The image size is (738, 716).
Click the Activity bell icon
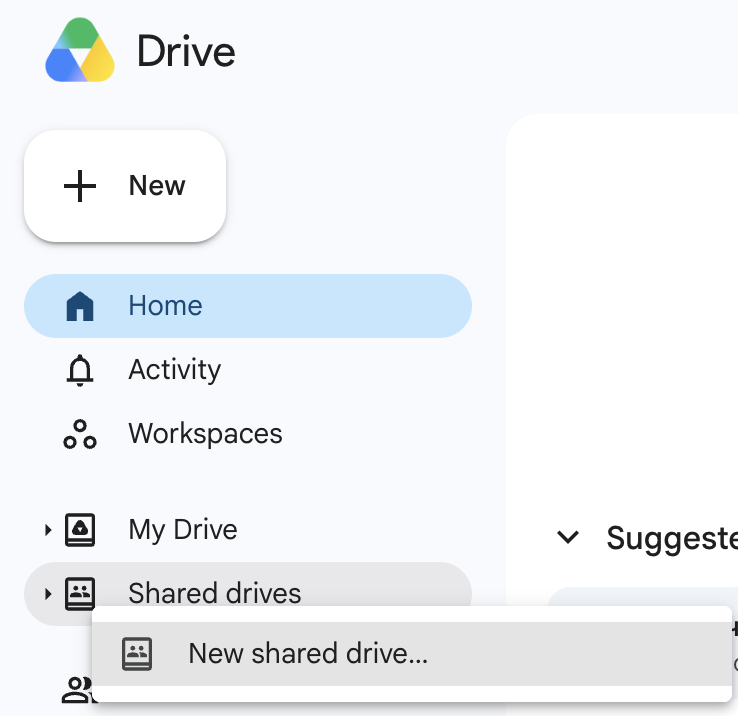click(80, 370)
